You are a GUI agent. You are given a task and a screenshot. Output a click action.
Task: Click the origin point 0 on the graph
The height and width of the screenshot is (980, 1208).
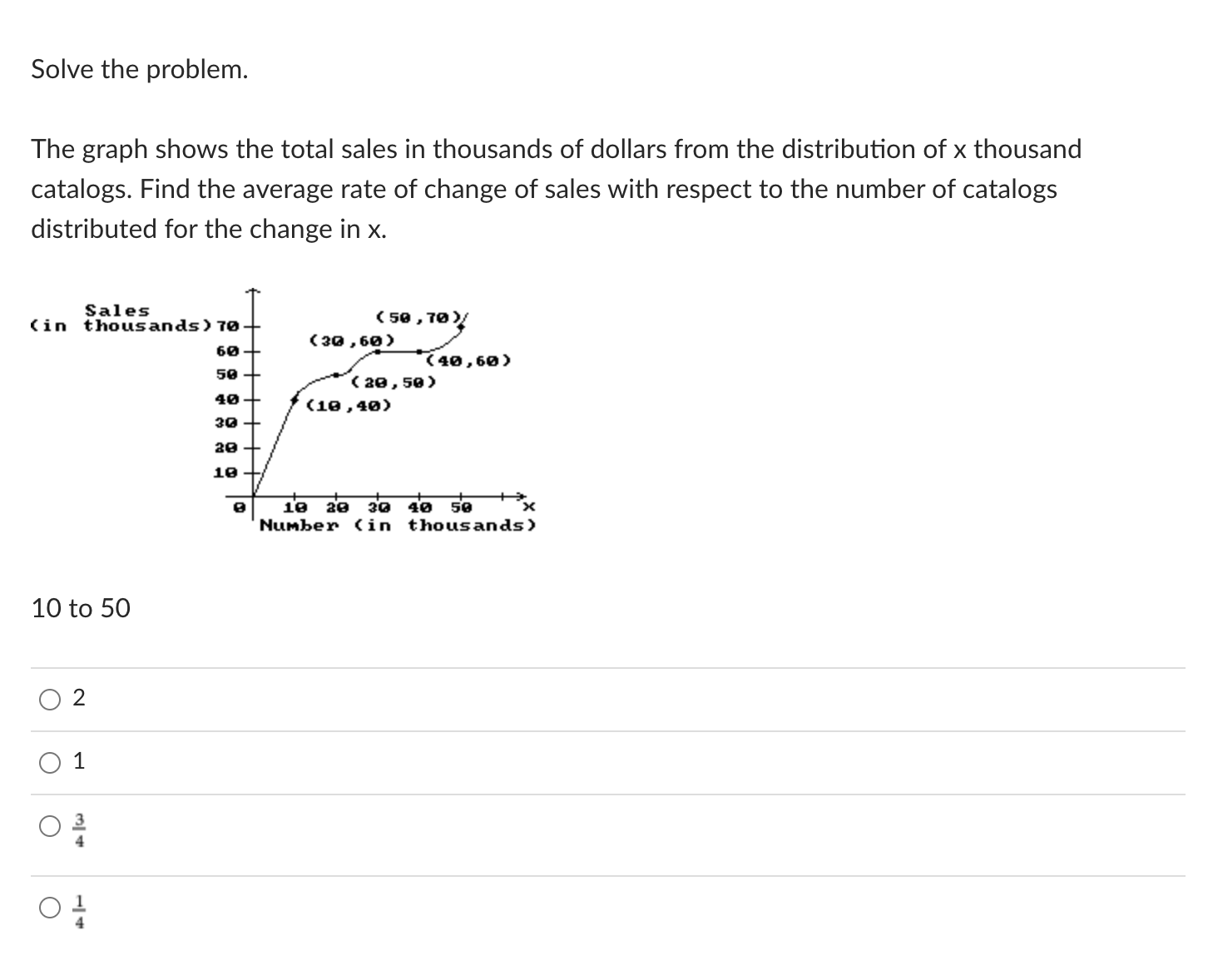pyautogui.click(x=238, y=504)
